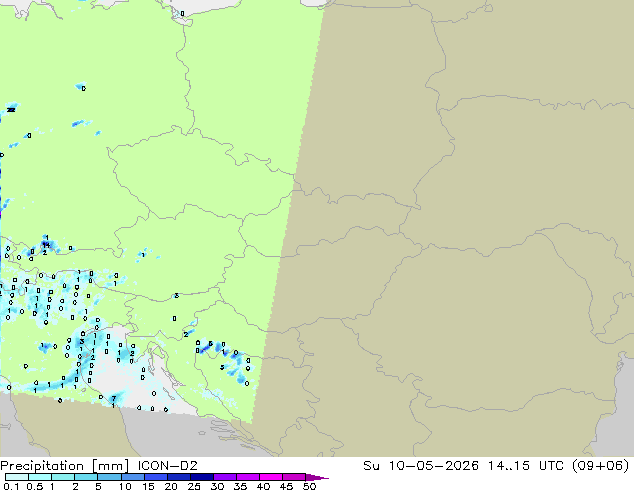Select the legend swatch between 45 and 50

coord(294,477)
